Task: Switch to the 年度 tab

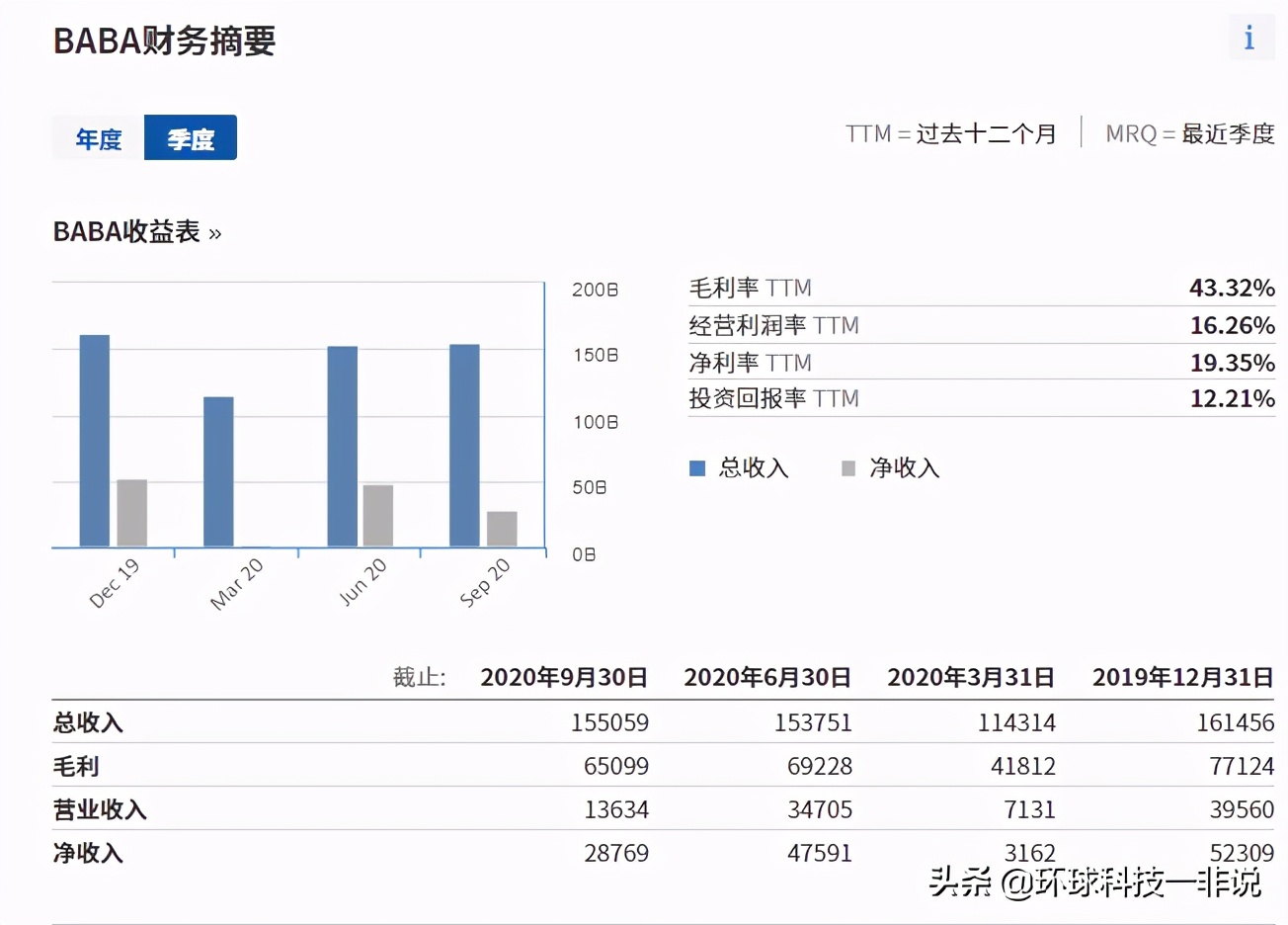Action: [x=98, y=138]
